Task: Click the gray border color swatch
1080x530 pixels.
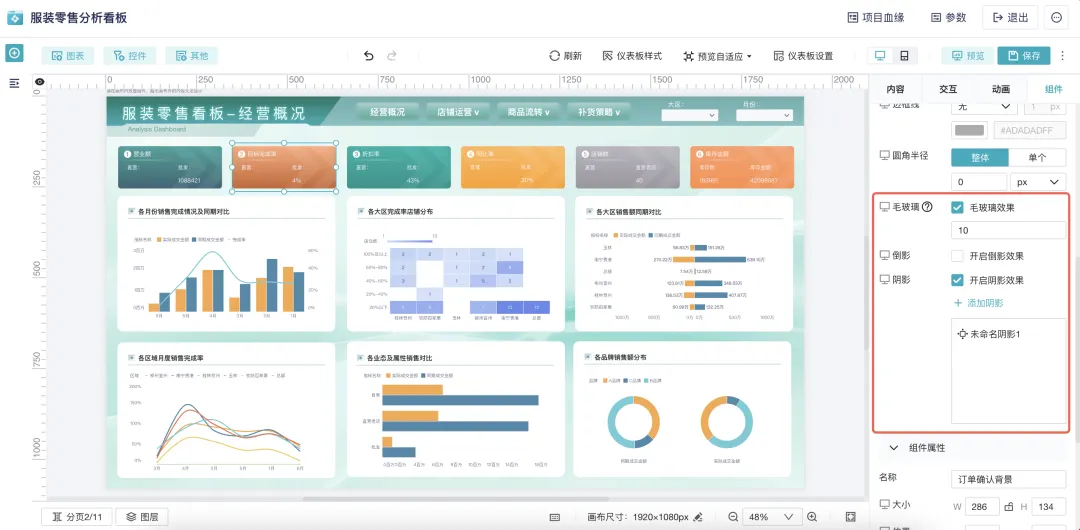Action: pyautogui.click(x=970, y=130)
